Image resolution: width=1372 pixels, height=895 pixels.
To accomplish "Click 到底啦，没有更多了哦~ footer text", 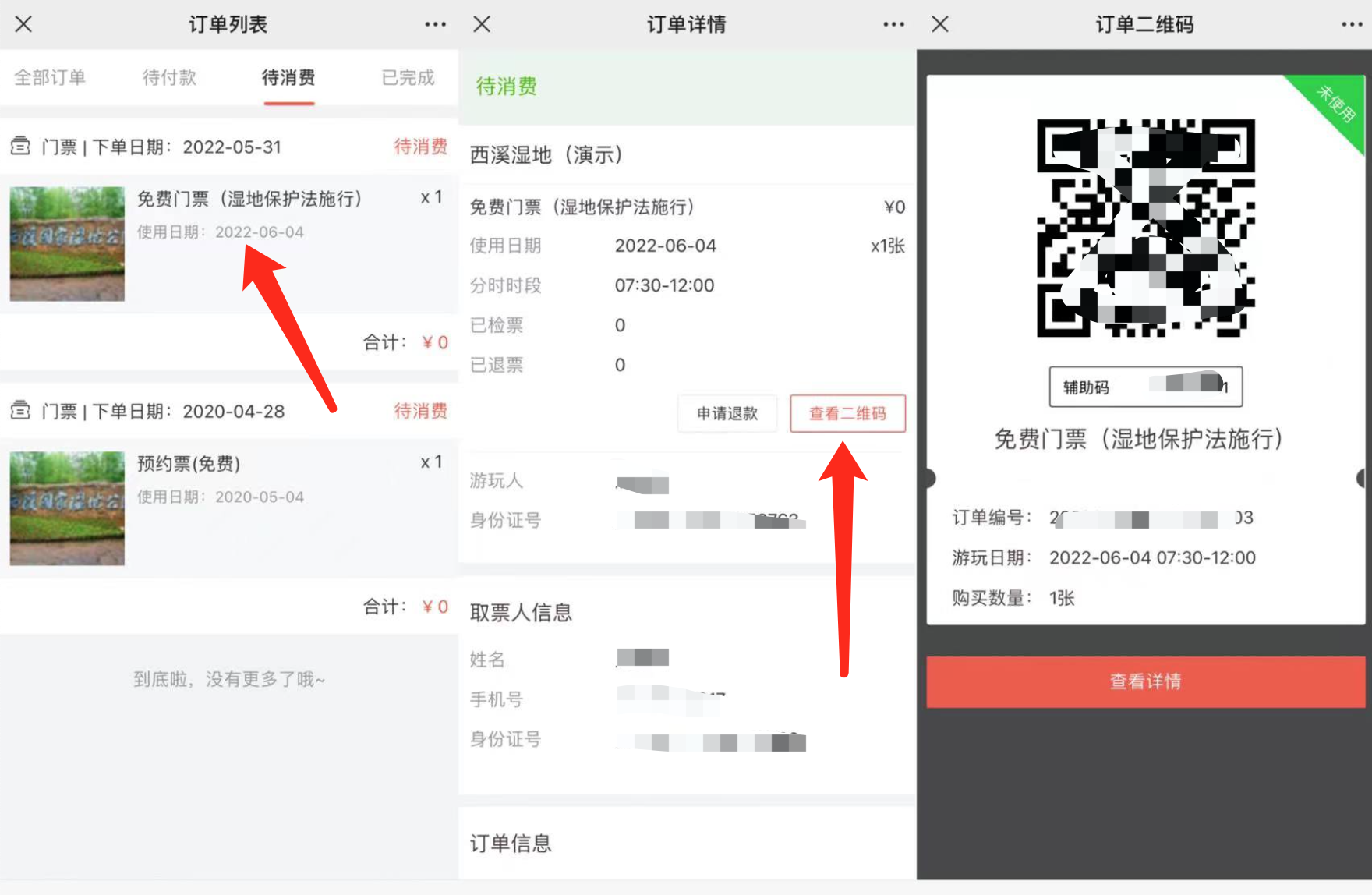I will click(229, 679).
